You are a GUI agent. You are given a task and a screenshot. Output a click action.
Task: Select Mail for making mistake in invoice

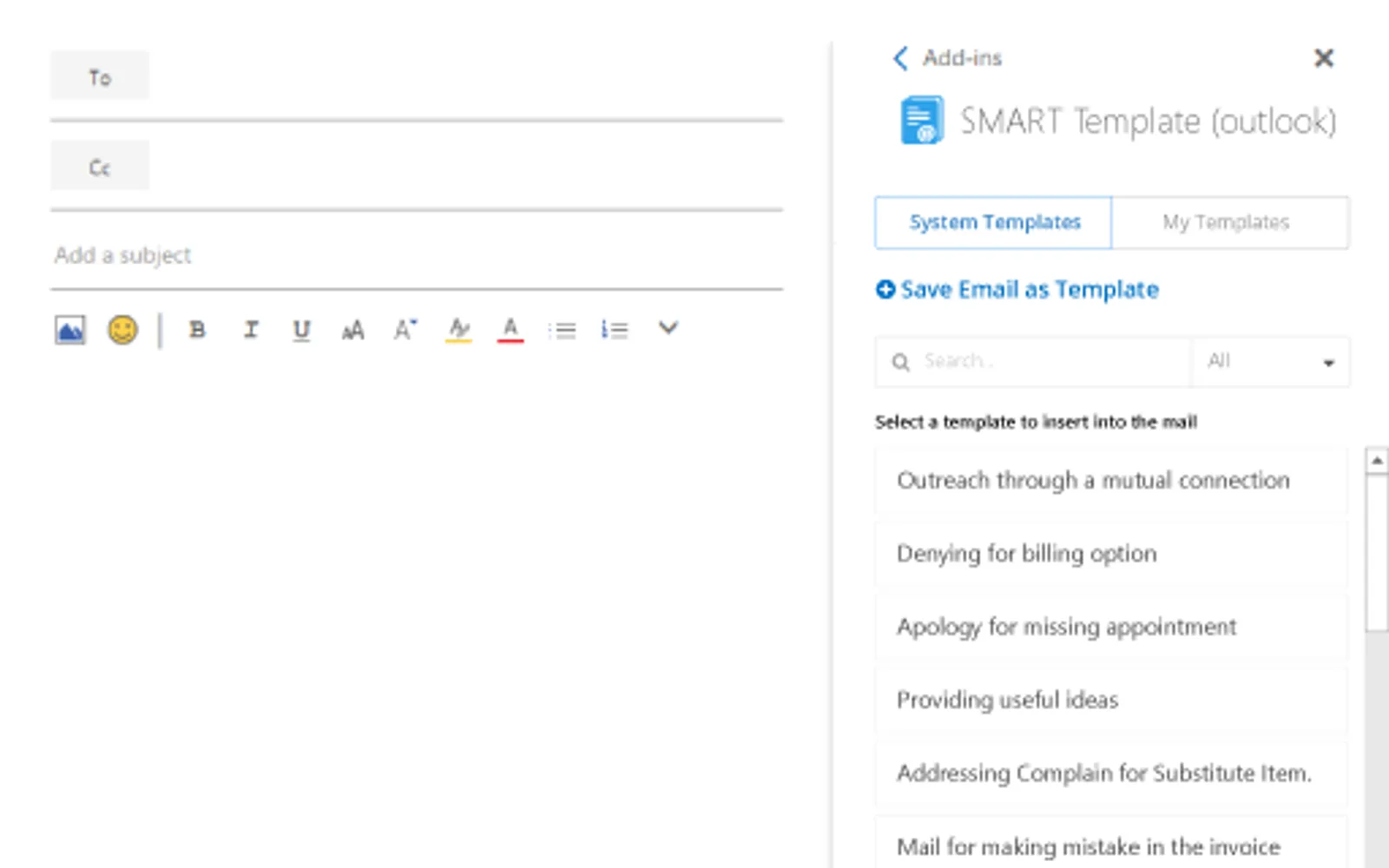coord(1110,844)
